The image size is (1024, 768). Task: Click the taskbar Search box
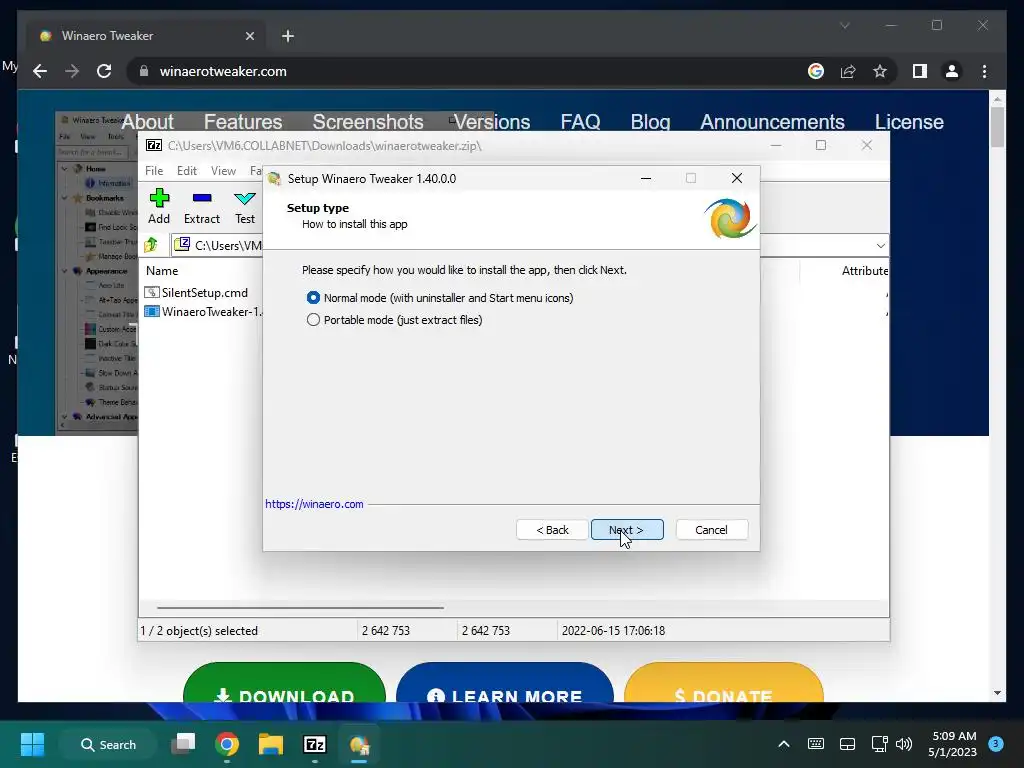108,744
